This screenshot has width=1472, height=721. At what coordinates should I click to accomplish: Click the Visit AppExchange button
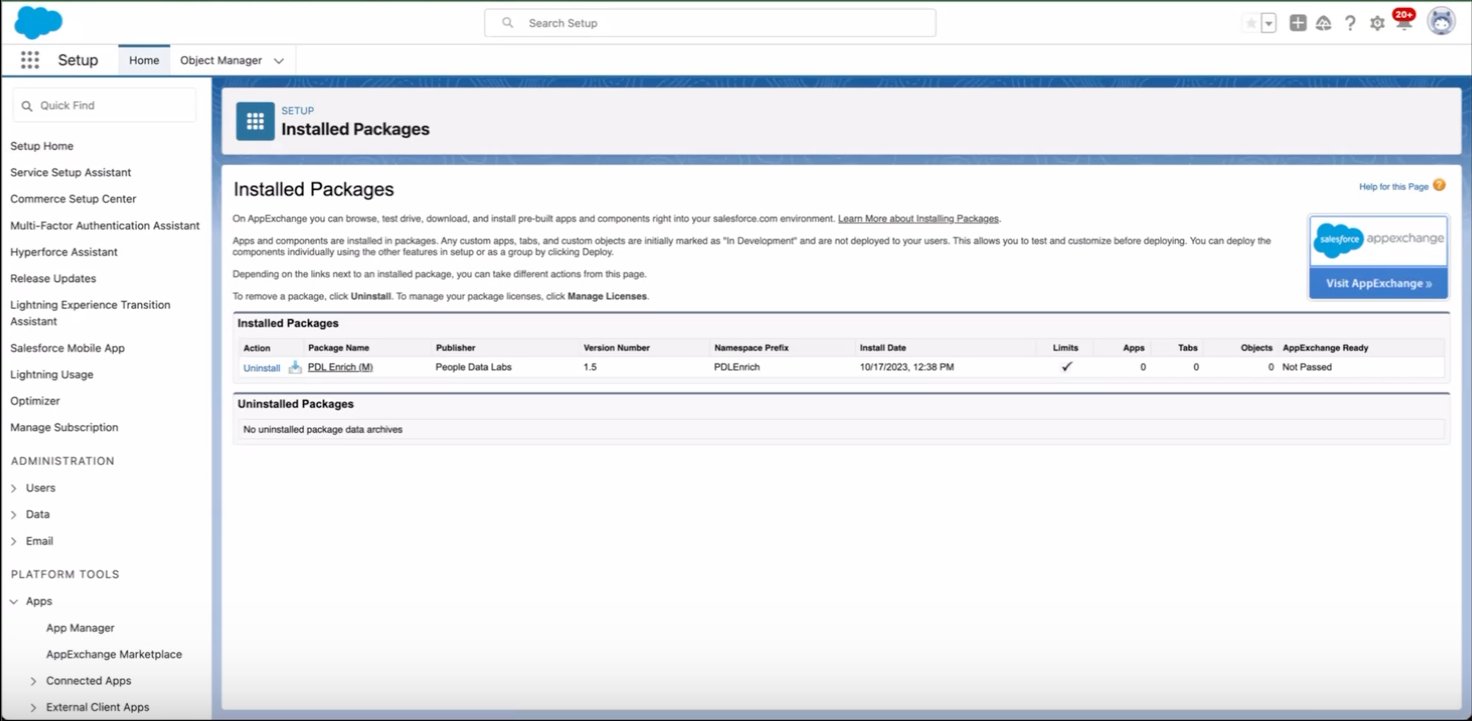click(1378, 284)
